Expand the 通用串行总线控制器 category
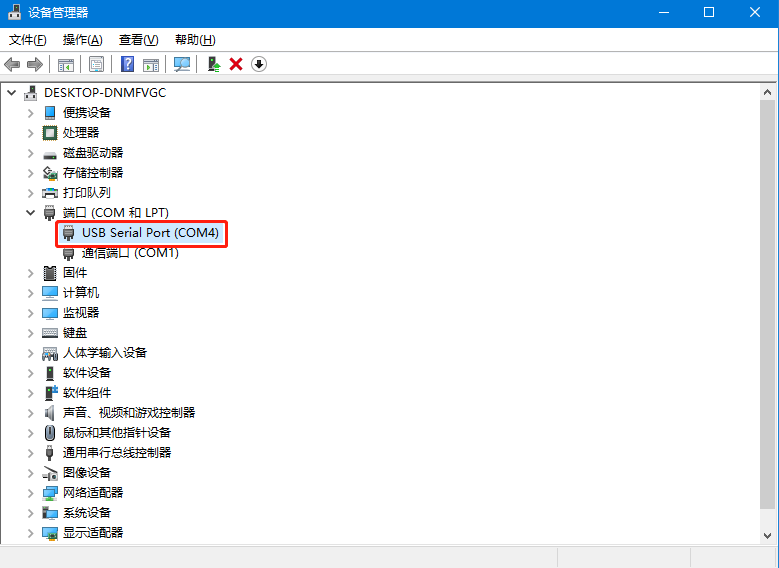 point(30,453)
